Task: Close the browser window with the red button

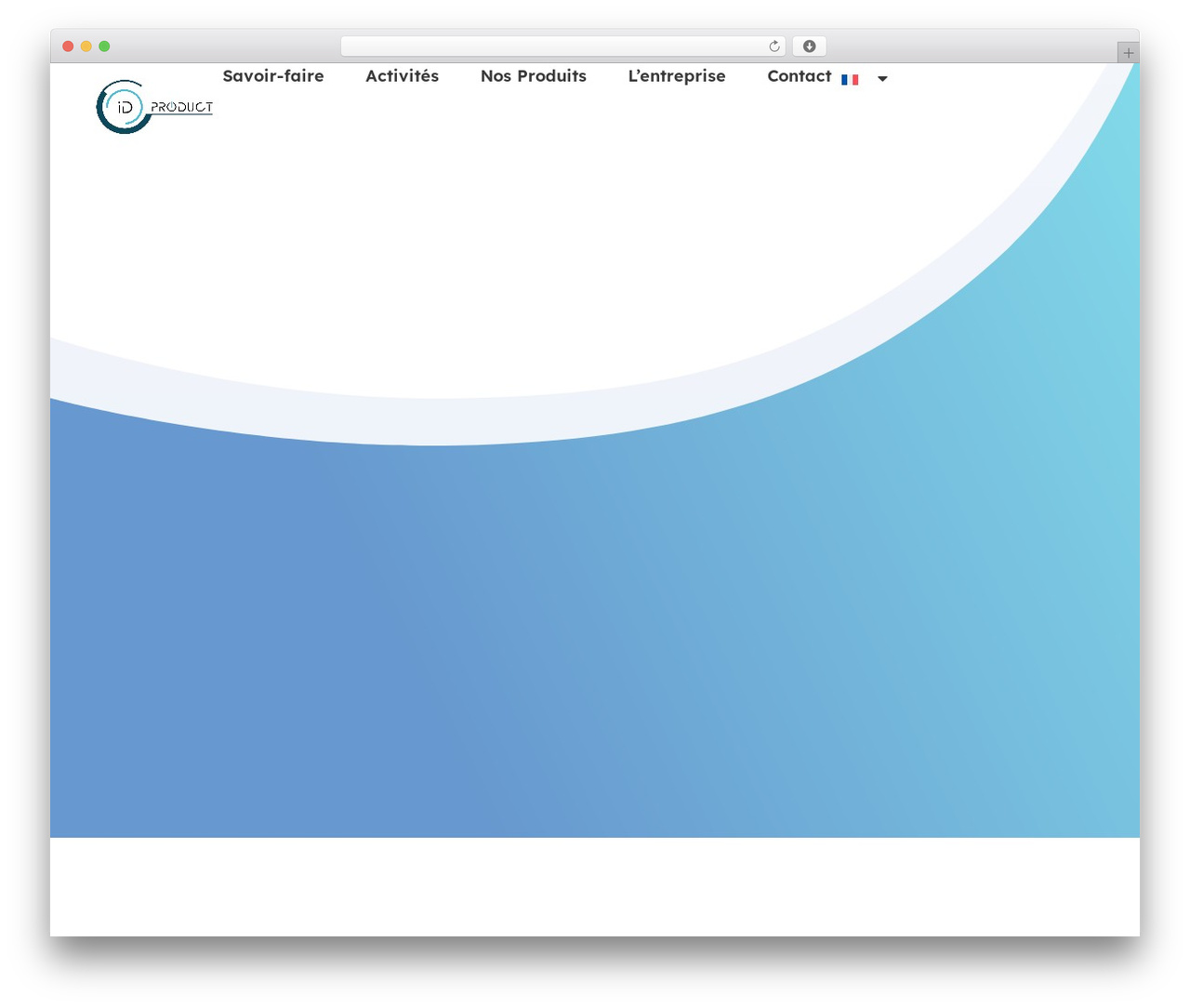Action: 68,46
